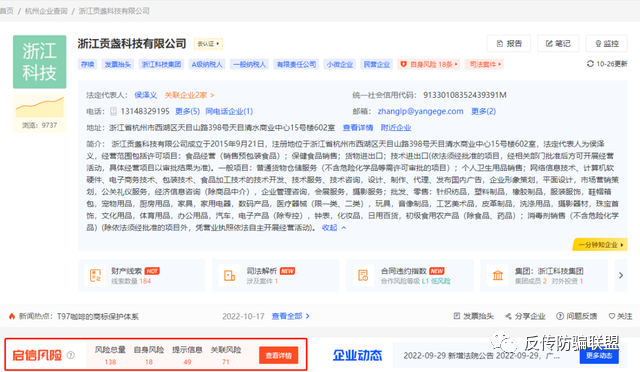Open 合同违约指数 L1 低风险

(x=436, y=281)
